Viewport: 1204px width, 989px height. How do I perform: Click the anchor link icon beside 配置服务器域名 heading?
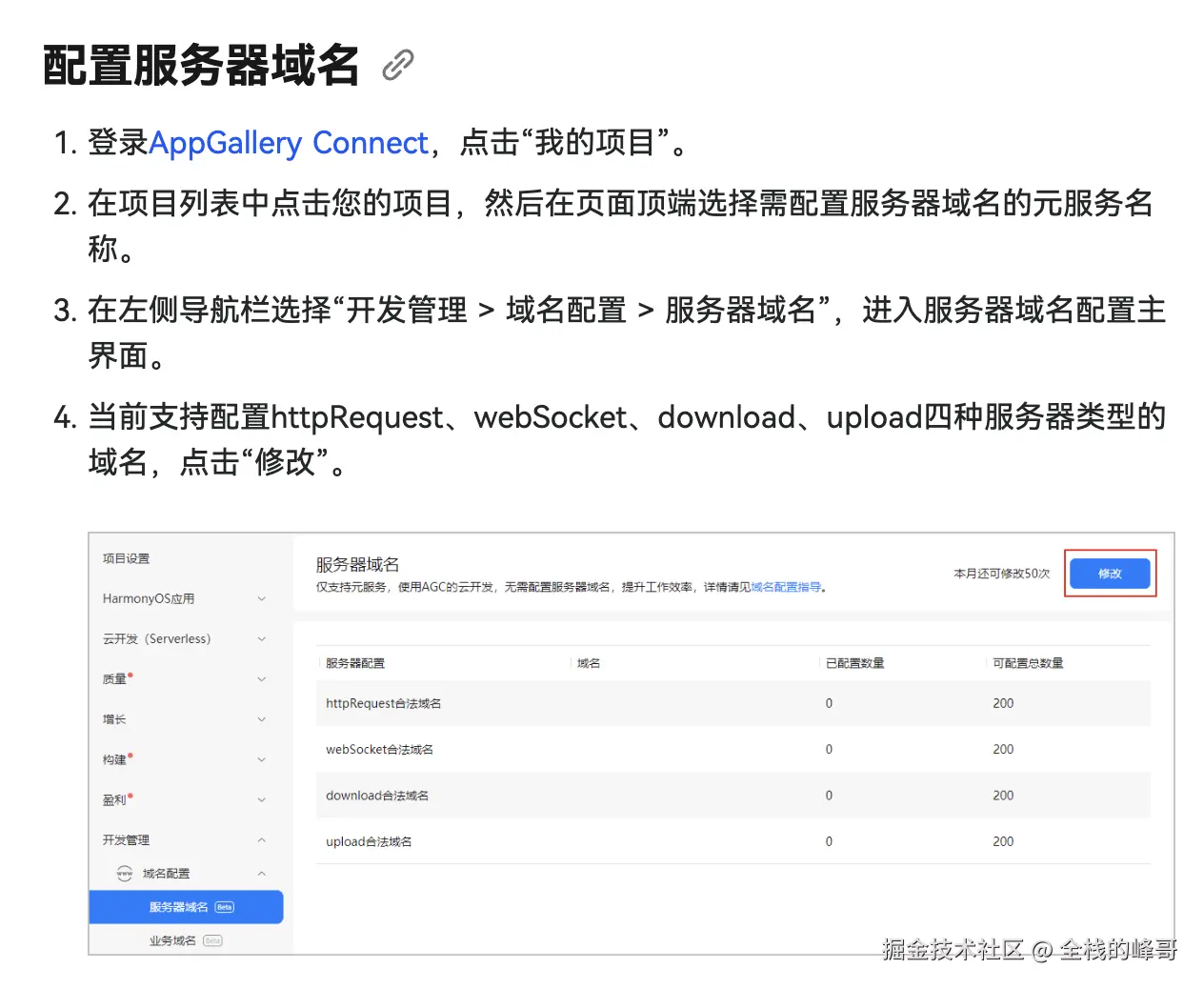tap(398, 65)
